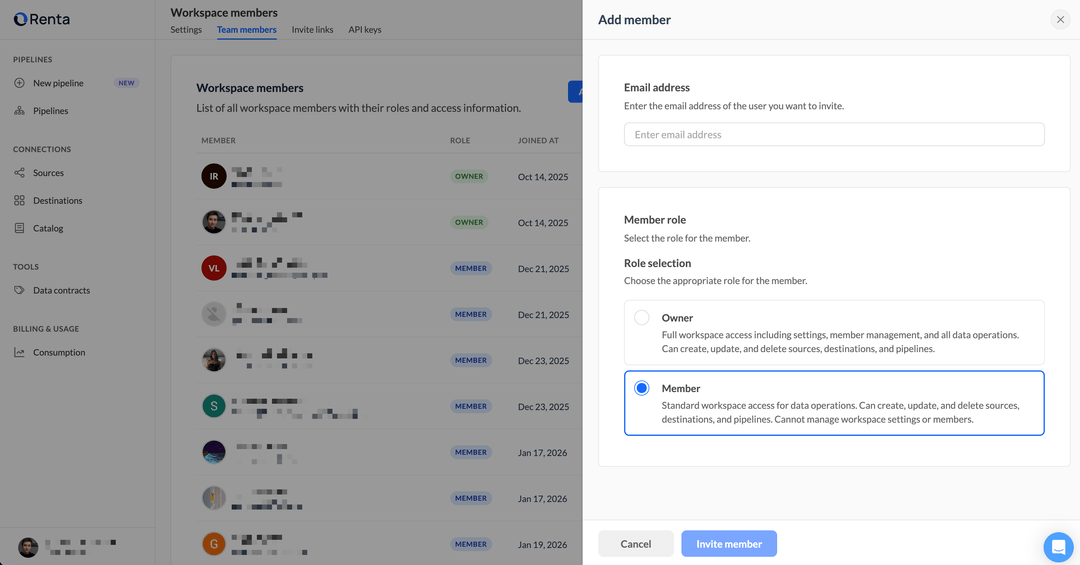Image resolution: width=1080 pixels, height=565 pixels.
Task: Open the Consumption chart icon
Action: [x=19, y=352]
